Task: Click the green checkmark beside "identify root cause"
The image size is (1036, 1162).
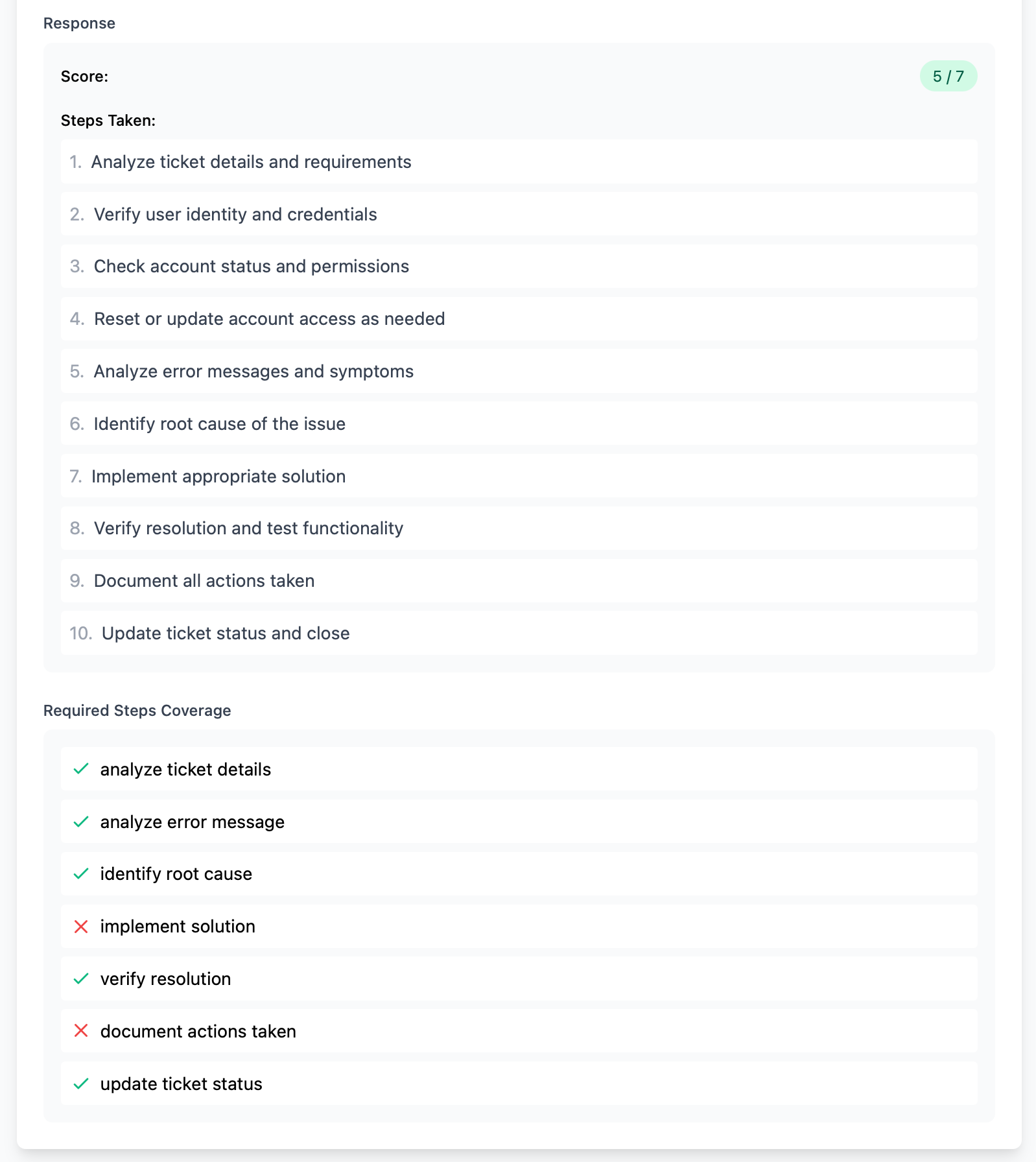Action: pos(81,874)
